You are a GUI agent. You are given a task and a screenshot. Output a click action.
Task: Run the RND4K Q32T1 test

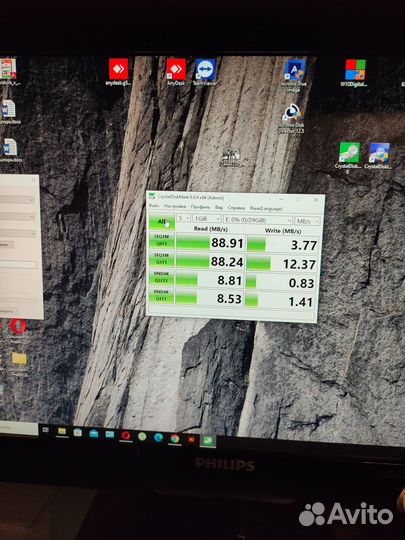pos(162,277)
